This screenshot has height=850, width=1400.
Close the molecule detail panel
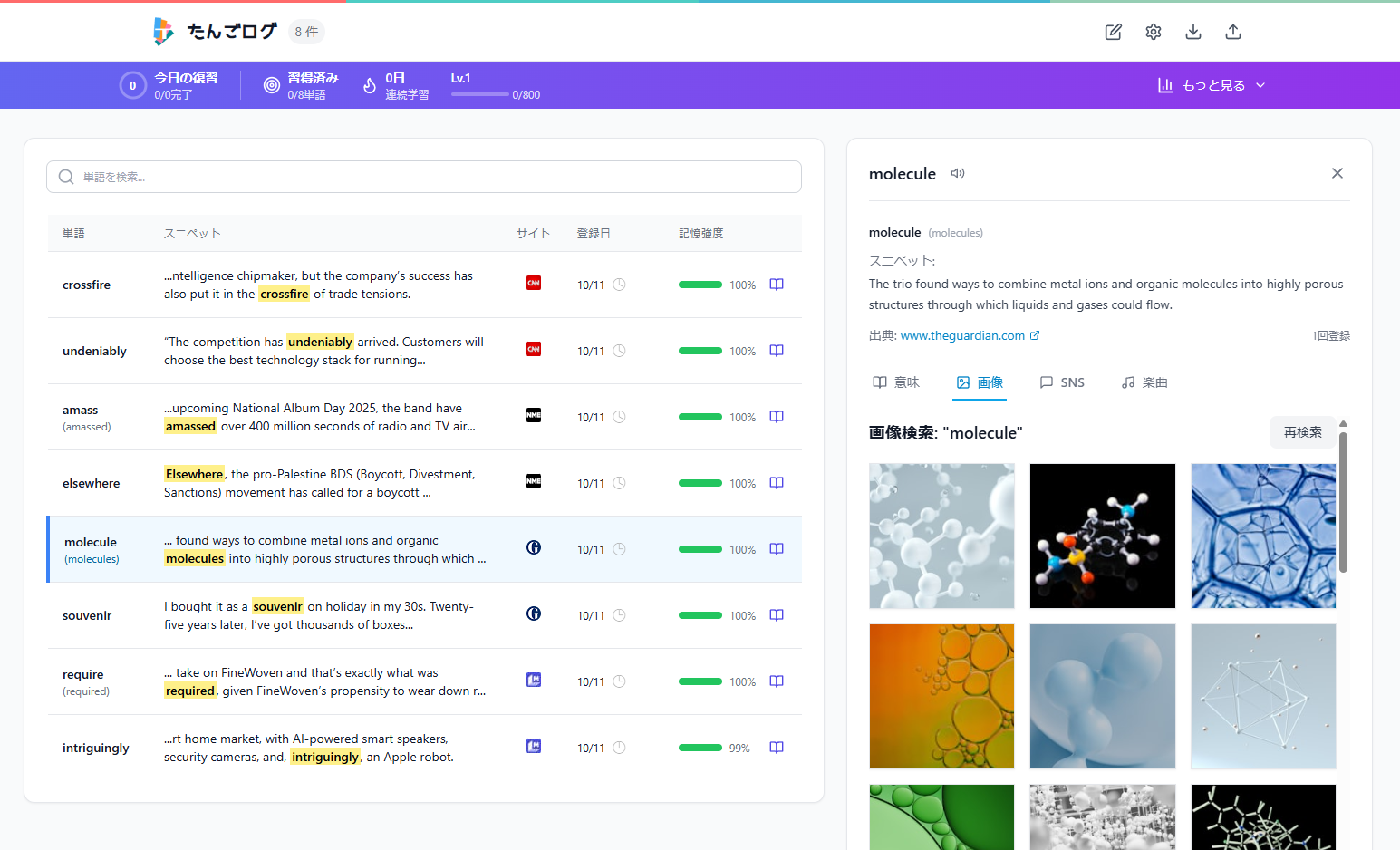1337,173
